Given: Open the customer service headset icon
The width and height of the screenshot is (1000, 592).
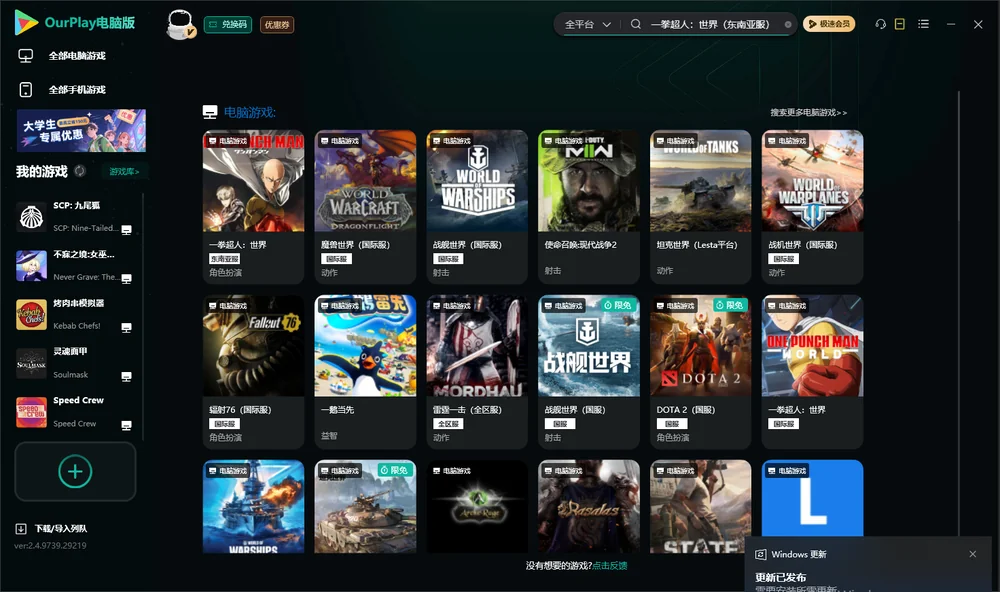Looking at the screenshot, I should tap(880, 24).
